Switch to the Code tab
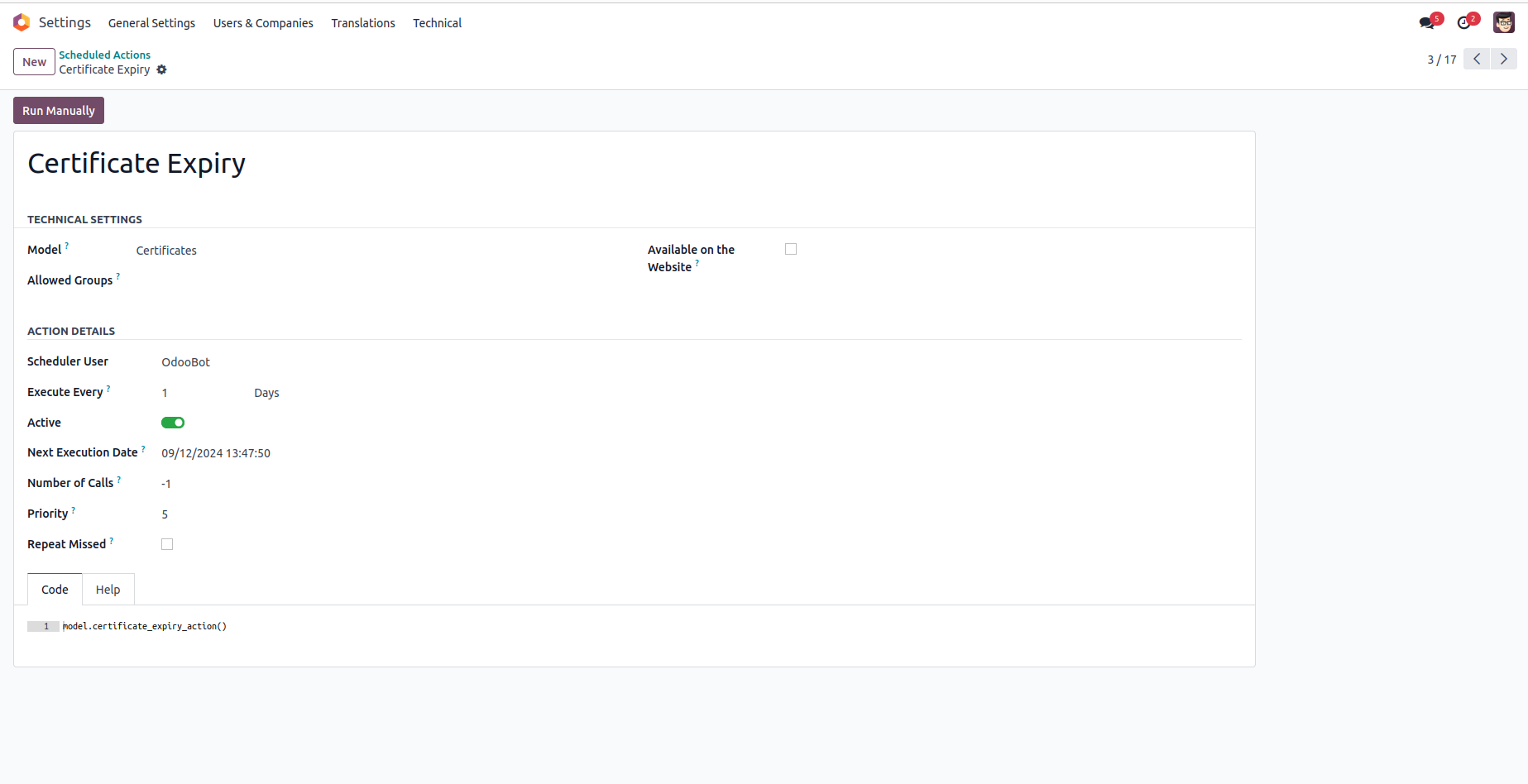The width and height of the screenshot is (1528, 784). click(55, 590)
